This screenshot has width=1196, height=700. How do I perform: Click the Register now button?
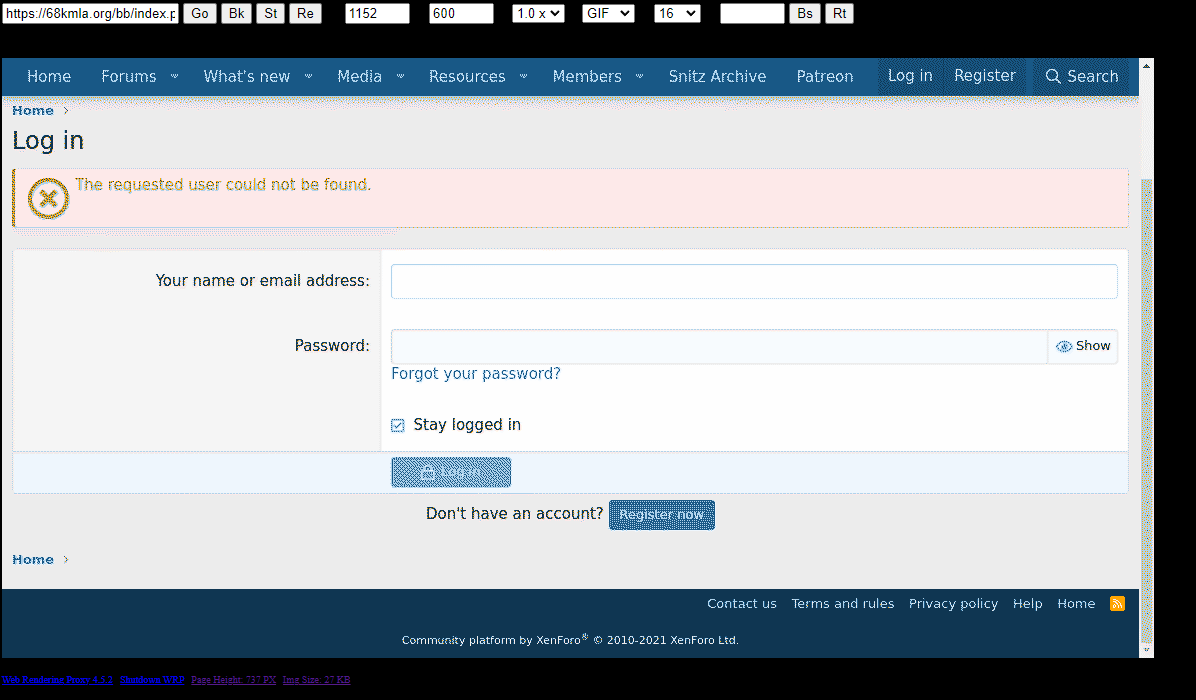pos(661,515)
